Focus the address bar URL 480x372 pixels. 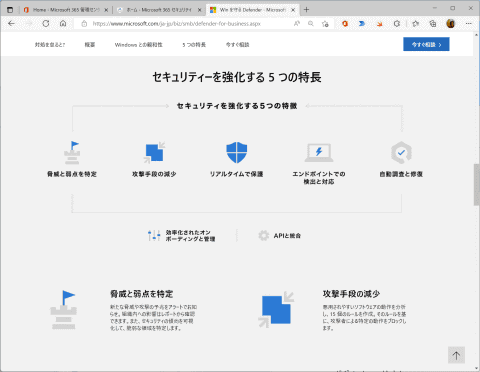(x=177, y=24)
